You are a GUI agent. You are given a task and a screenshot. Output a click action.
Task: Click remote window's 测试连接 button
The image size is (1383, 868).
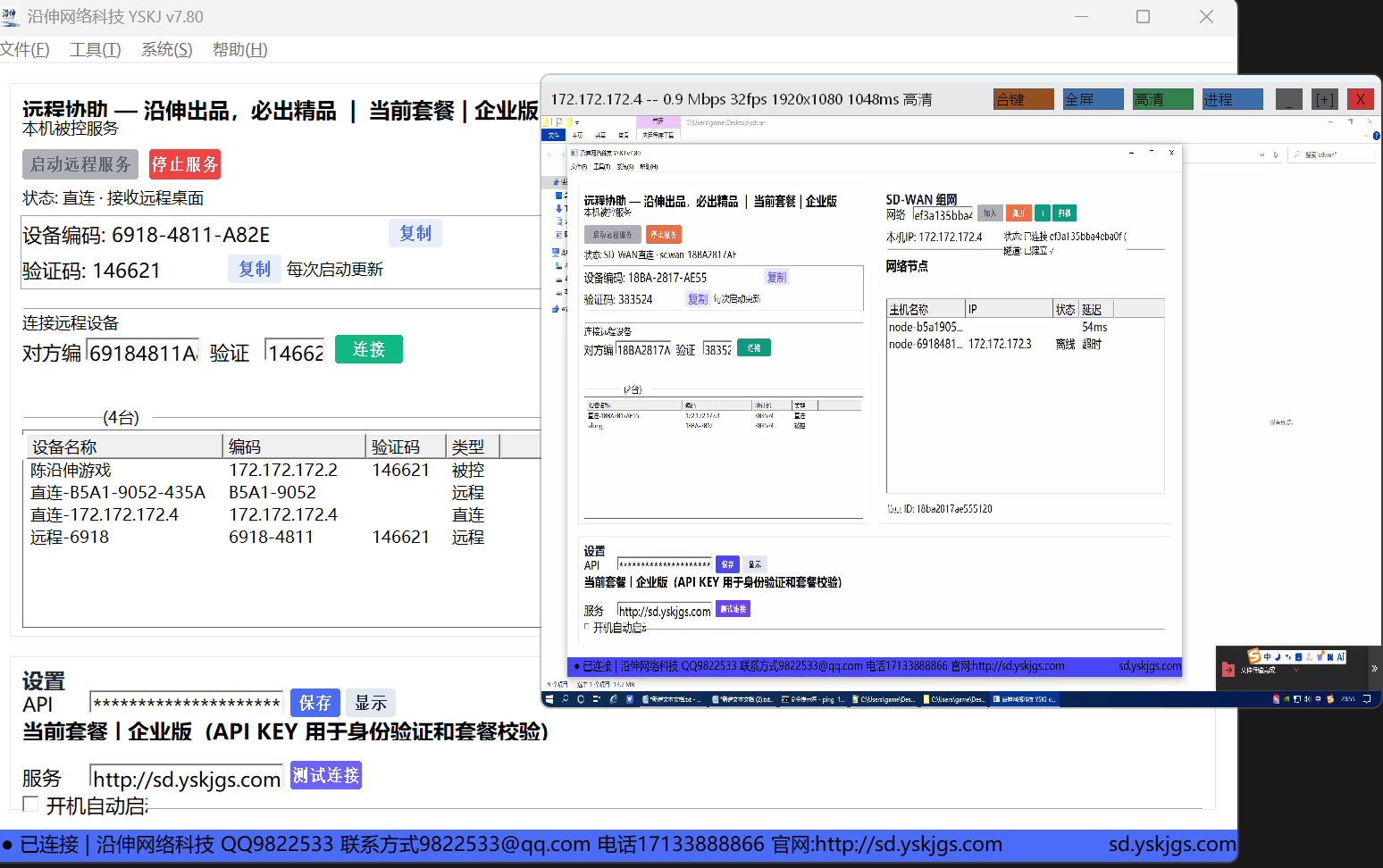pyautogui.click(x=733, y=608)
